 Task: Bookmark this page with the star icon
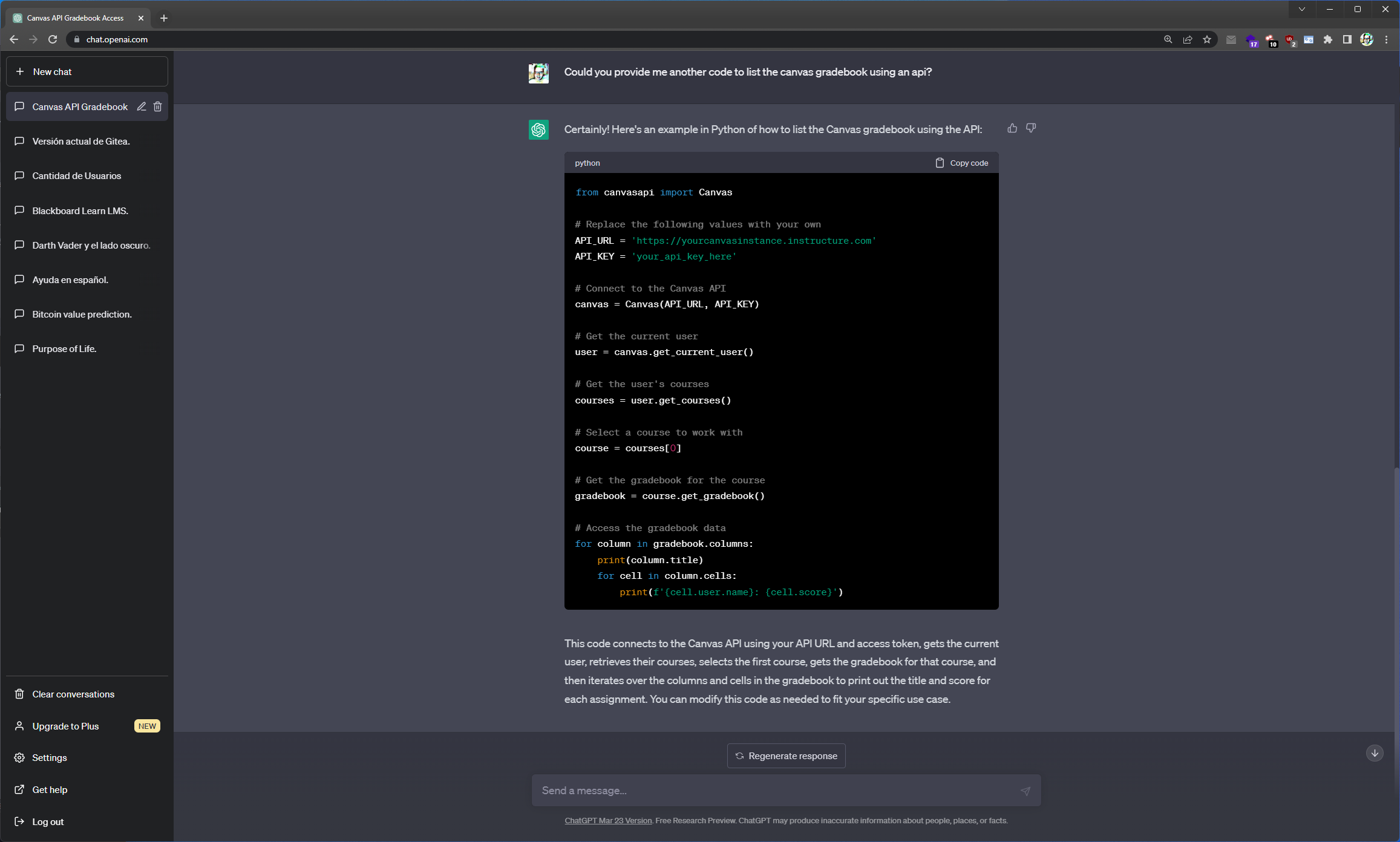1207,39
